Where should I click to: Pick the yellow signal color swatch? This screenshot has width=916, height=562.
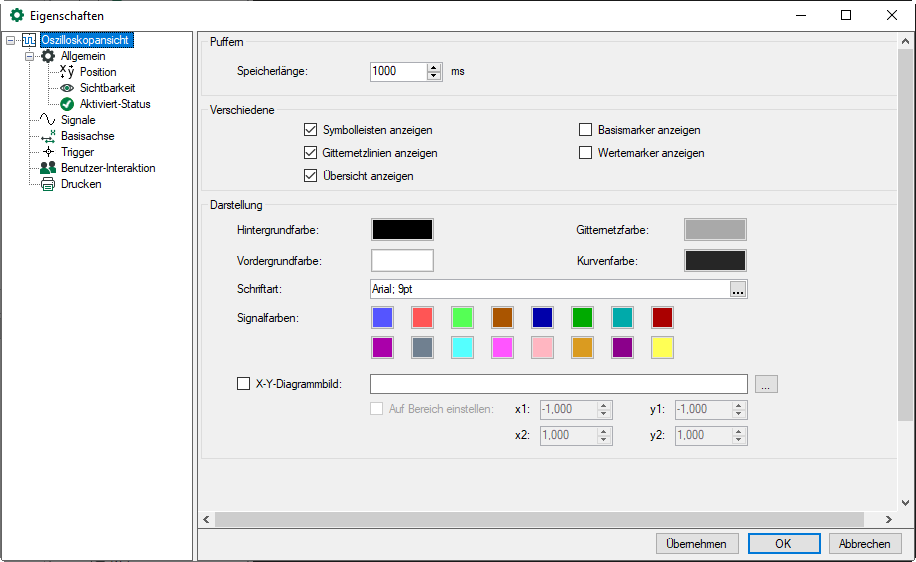(662, 348)
